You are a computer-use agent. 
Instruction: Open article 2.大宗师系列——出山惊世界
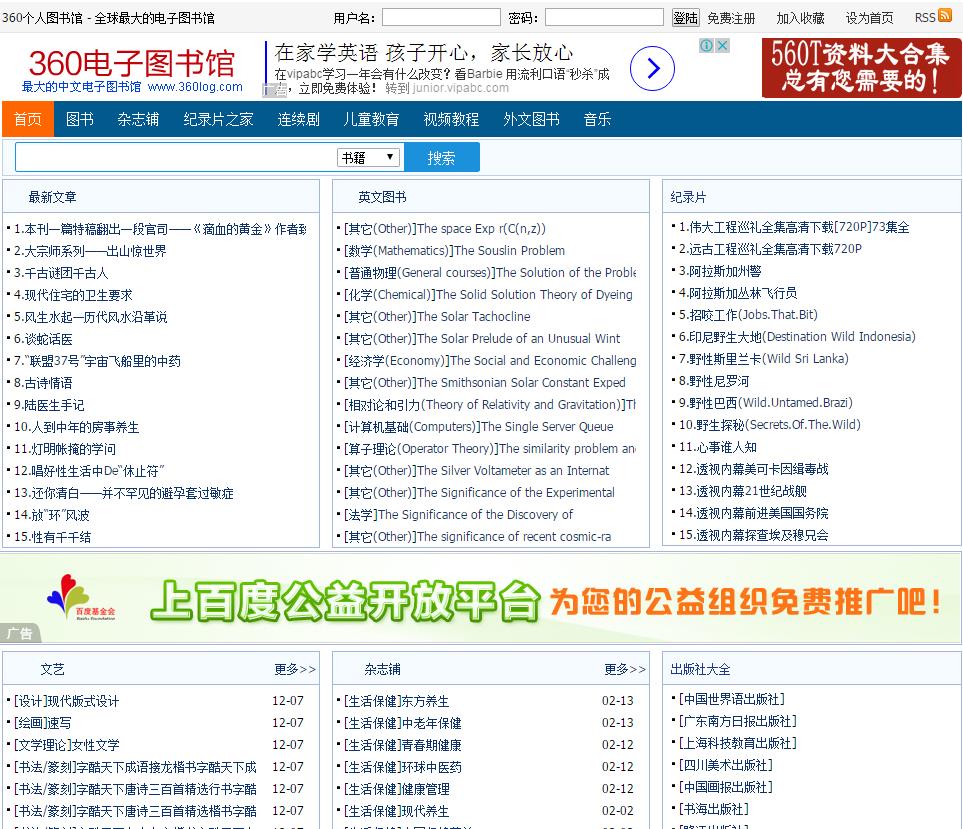90,251
